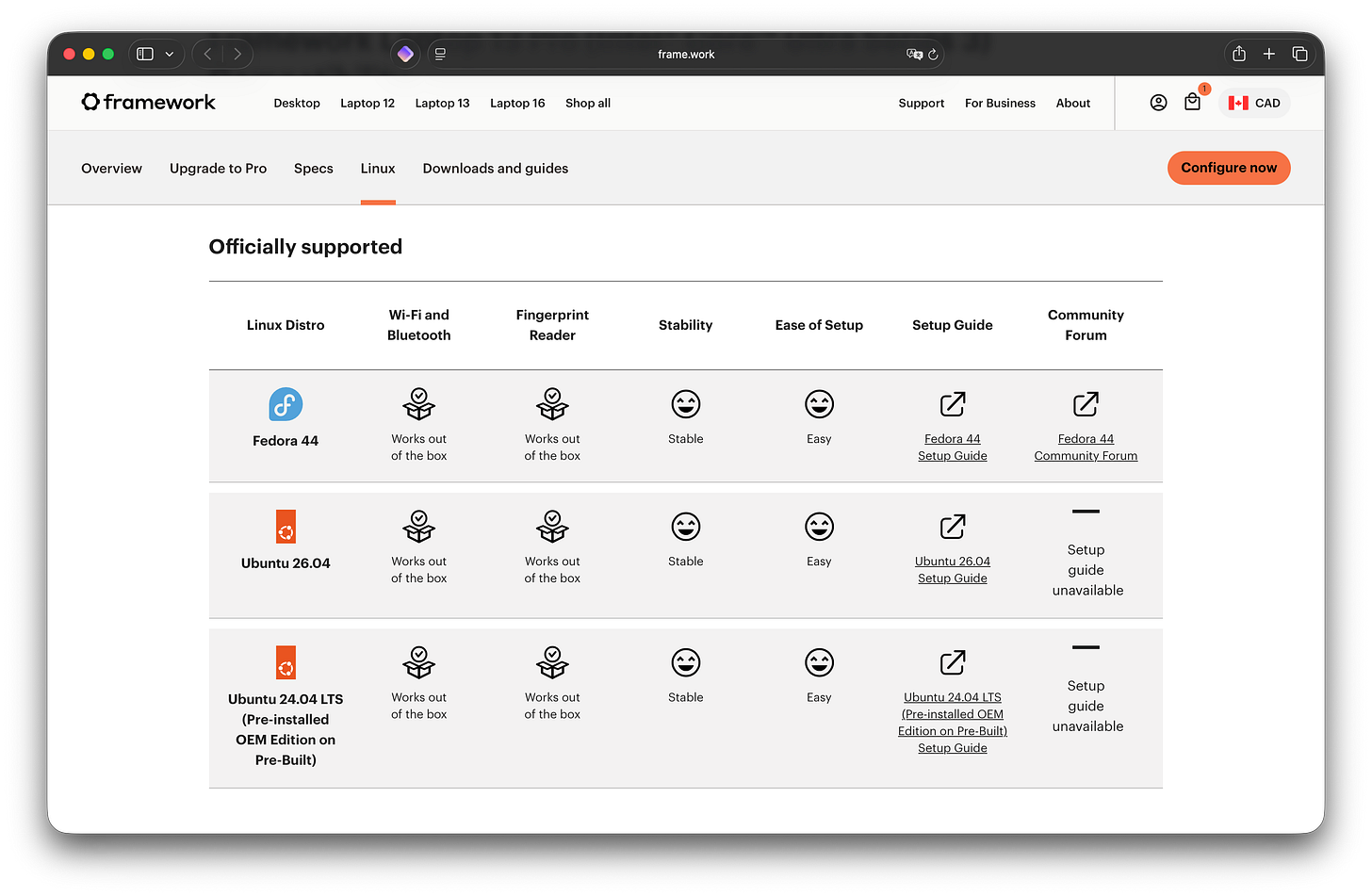Open the CAD currency region selector

click(x=1254, y=103)
